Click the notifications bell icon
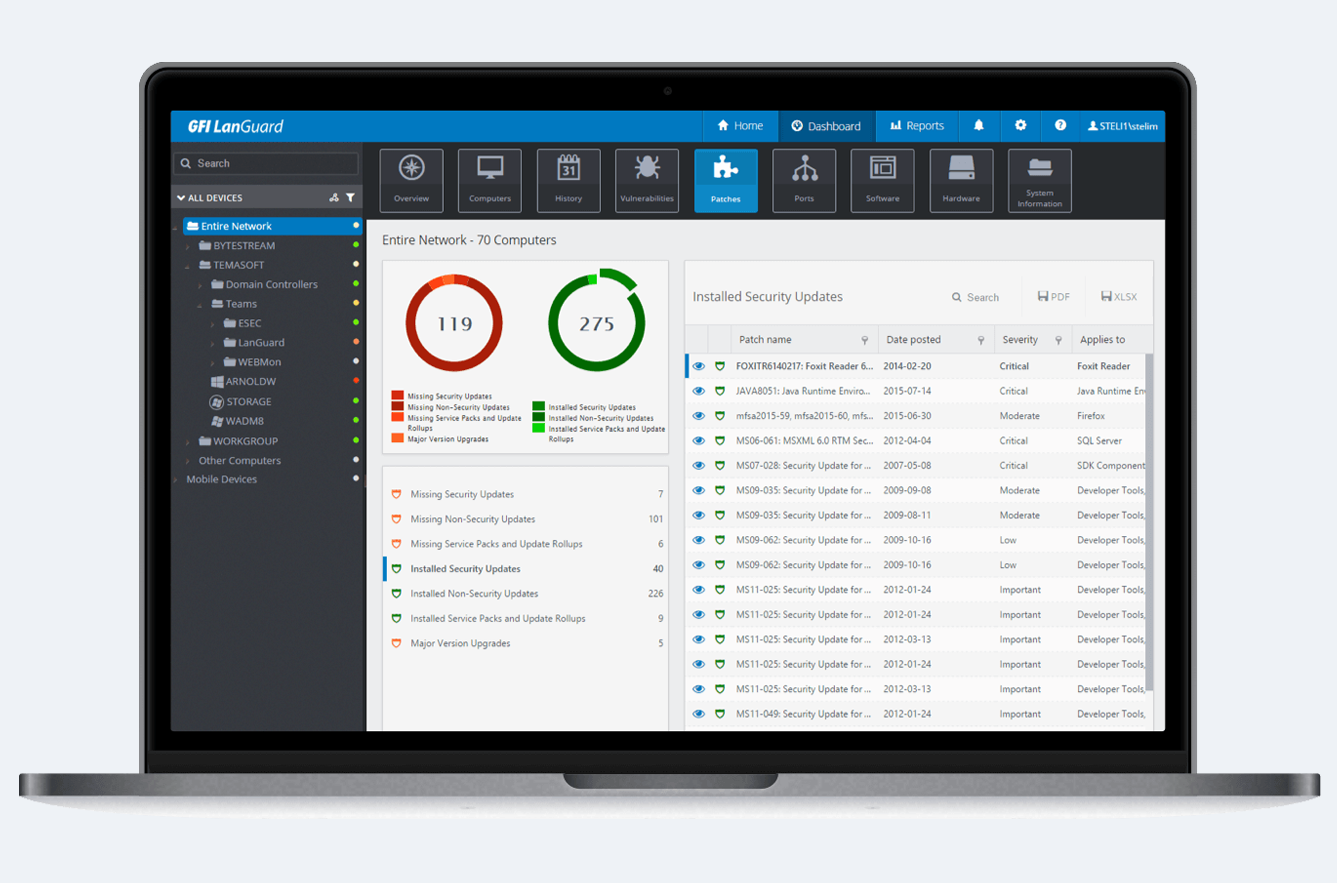This screenshot has width=1337, height=883. (x=979, y=126)
